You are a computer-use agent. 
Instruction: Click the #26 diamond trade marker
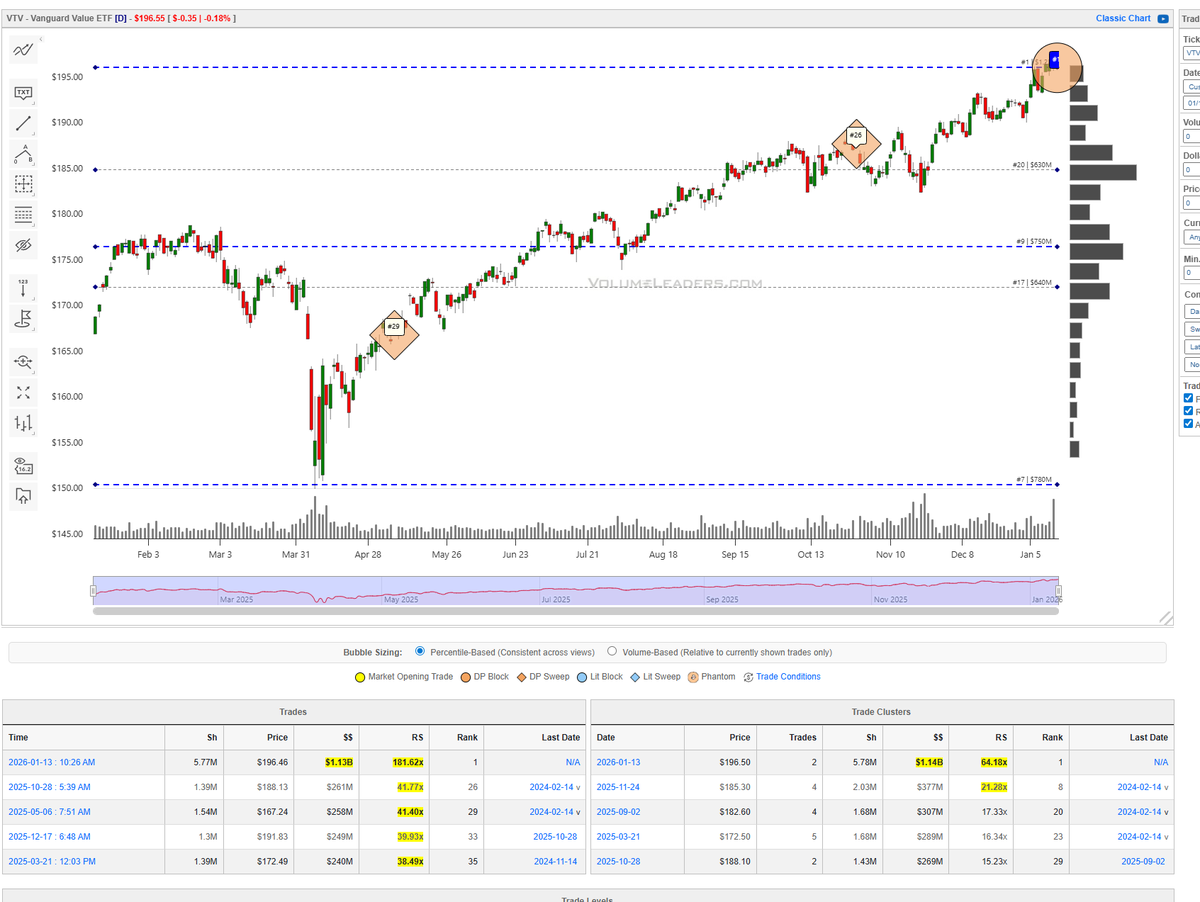point(856,143)
